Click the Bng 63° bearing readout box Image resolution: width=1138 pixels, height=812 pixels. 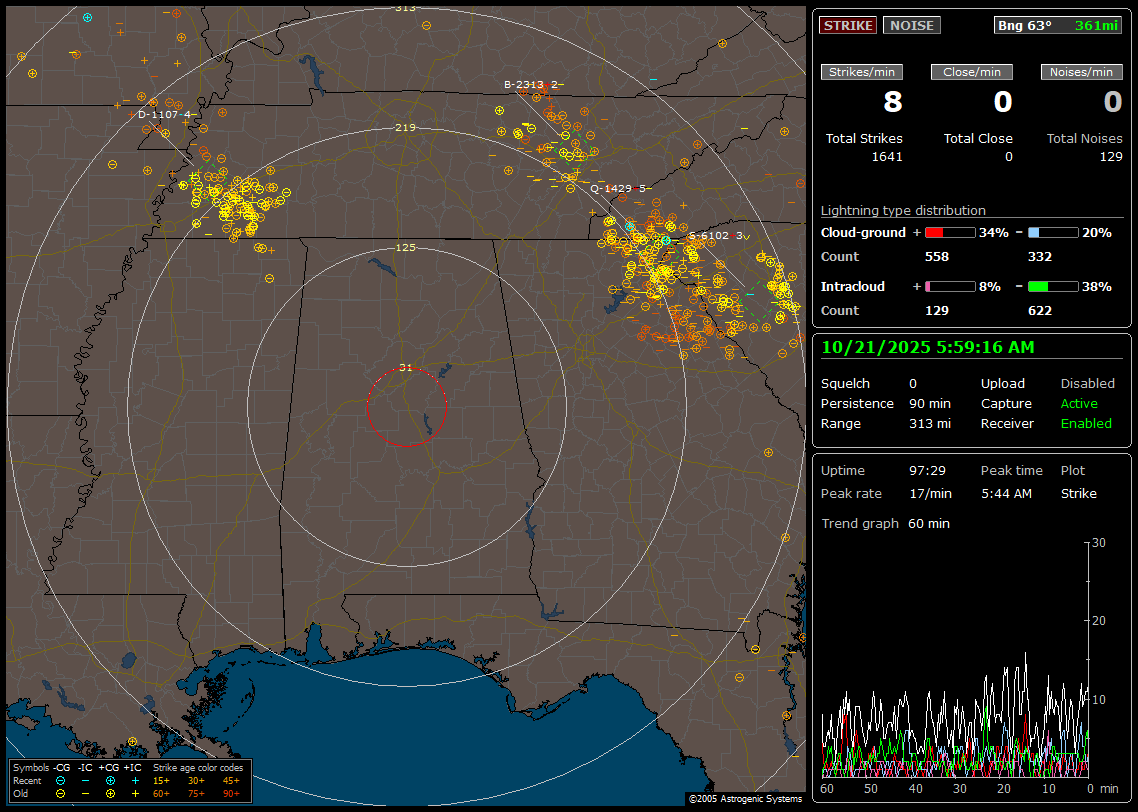pos(1058,25)
